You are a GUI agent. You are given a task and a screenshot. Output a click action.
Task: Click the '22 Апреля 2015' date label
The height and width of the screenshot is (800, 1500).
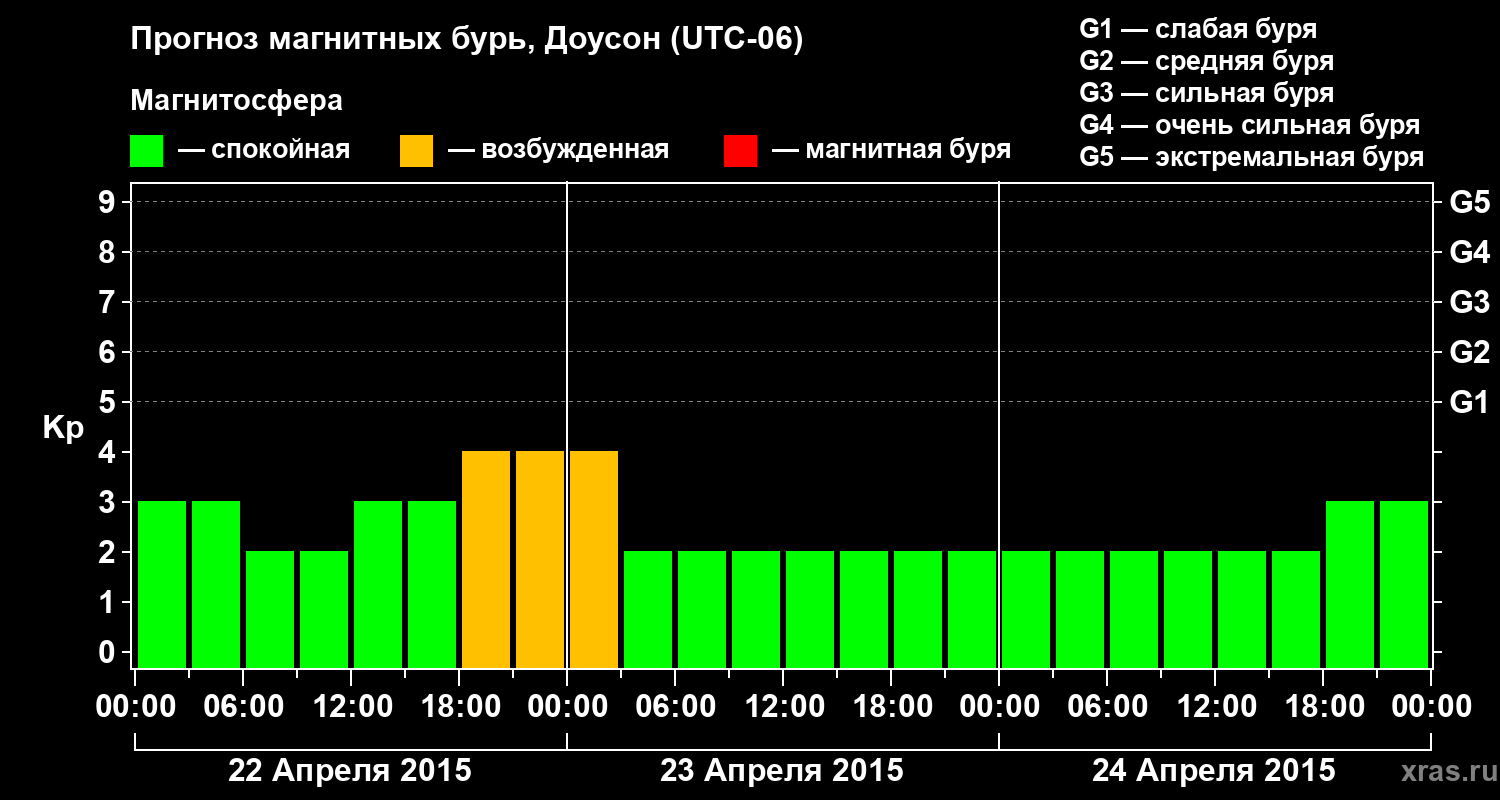pos(350,771)
